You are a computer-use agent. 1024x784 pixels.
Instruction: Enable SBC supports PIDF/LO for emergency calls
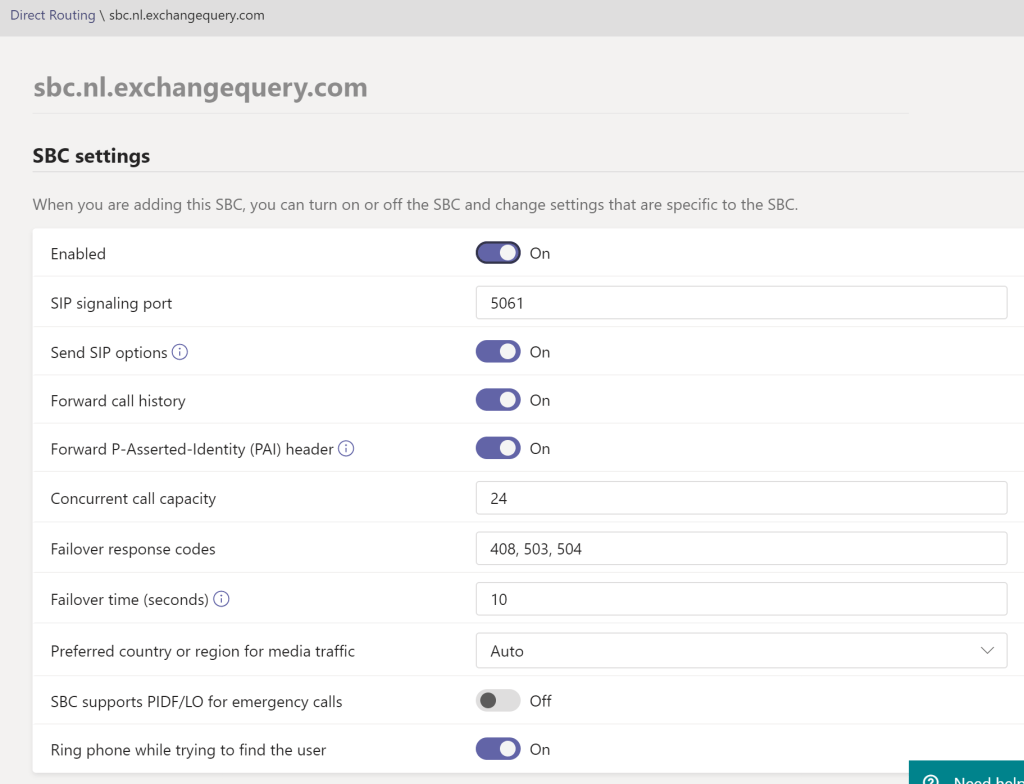point(497,700)
